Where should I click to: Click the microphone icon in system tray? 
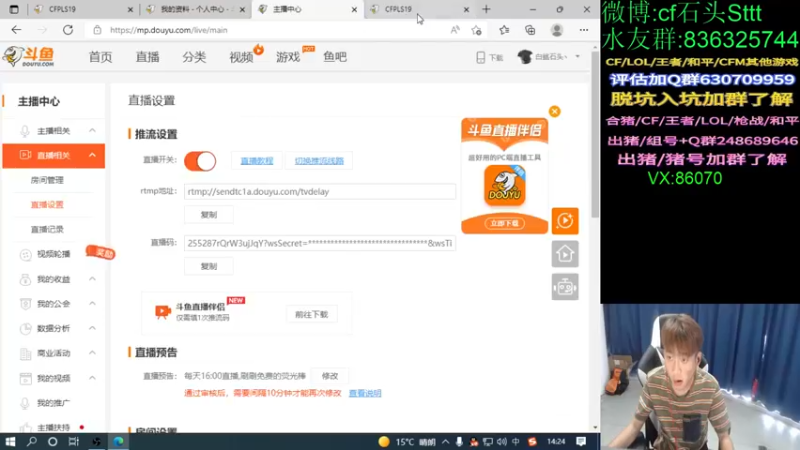(x=459, y=442)
